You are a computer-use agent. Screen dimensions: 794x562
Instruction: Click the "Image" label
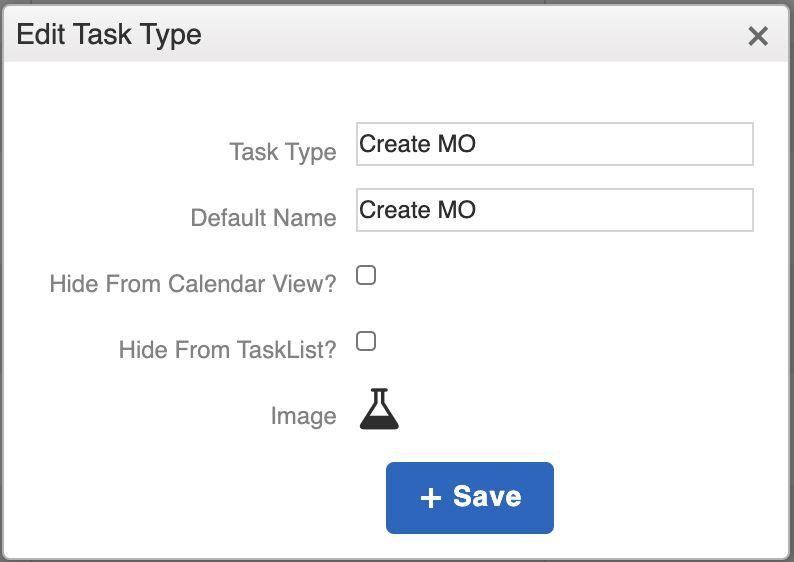point(303,416)
